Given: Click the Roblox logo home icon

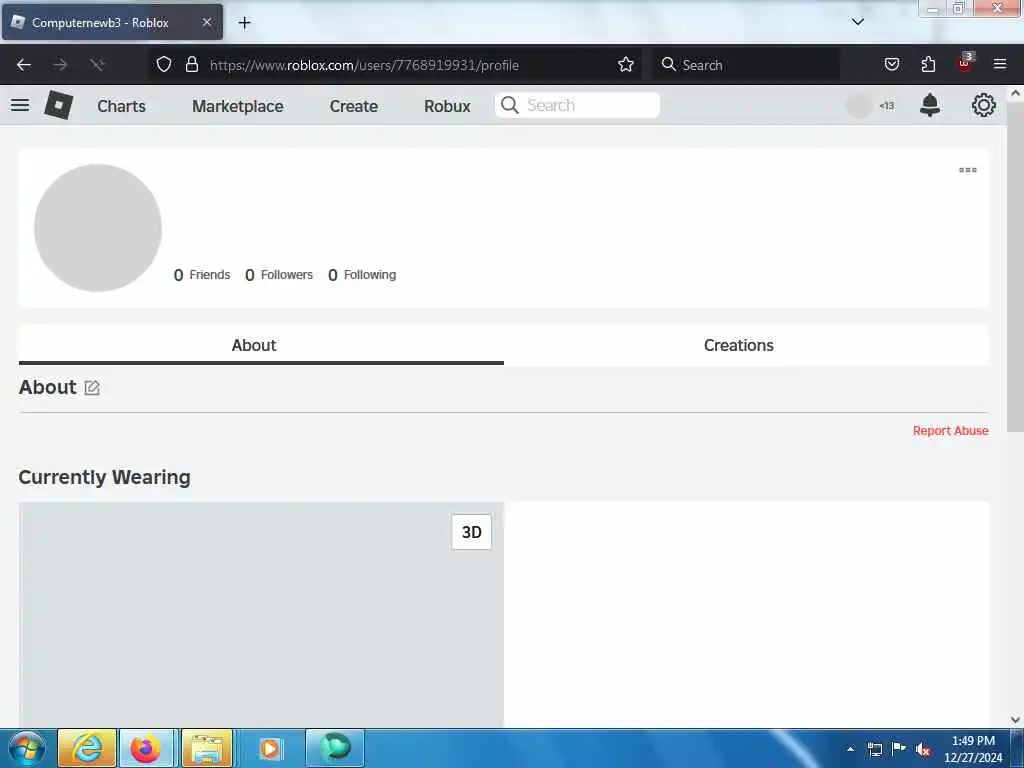Looking at the screenshot, I should pyautogui.click(x=58, y=105).
